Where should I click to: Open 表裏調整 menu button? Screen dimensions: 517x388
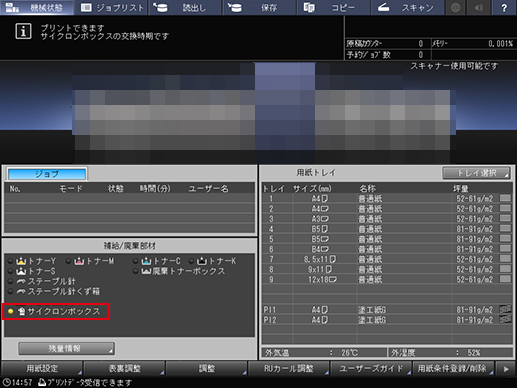[124, 368]
